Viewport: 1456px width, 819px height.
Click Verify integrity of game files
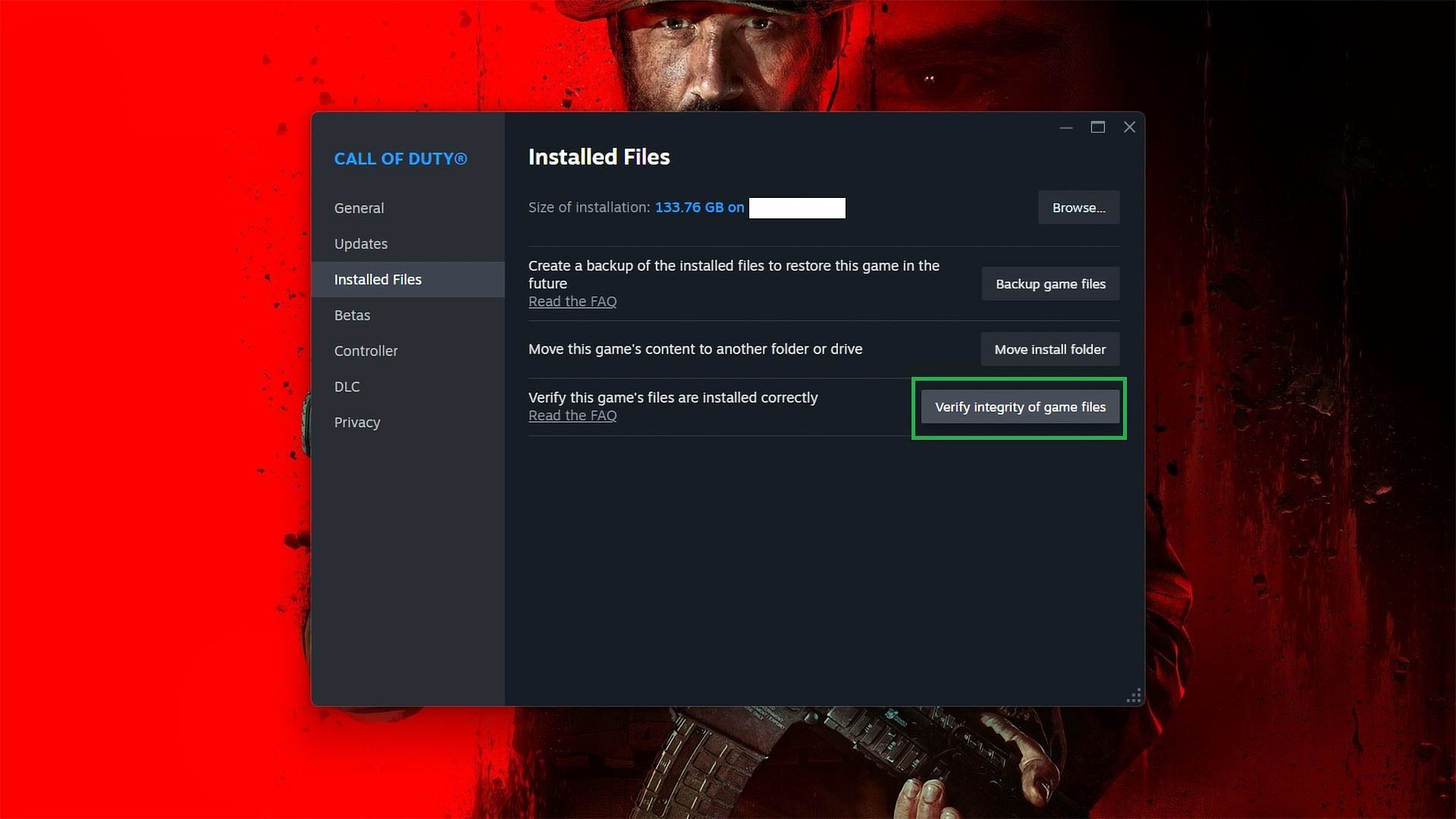click(1020, 406)
